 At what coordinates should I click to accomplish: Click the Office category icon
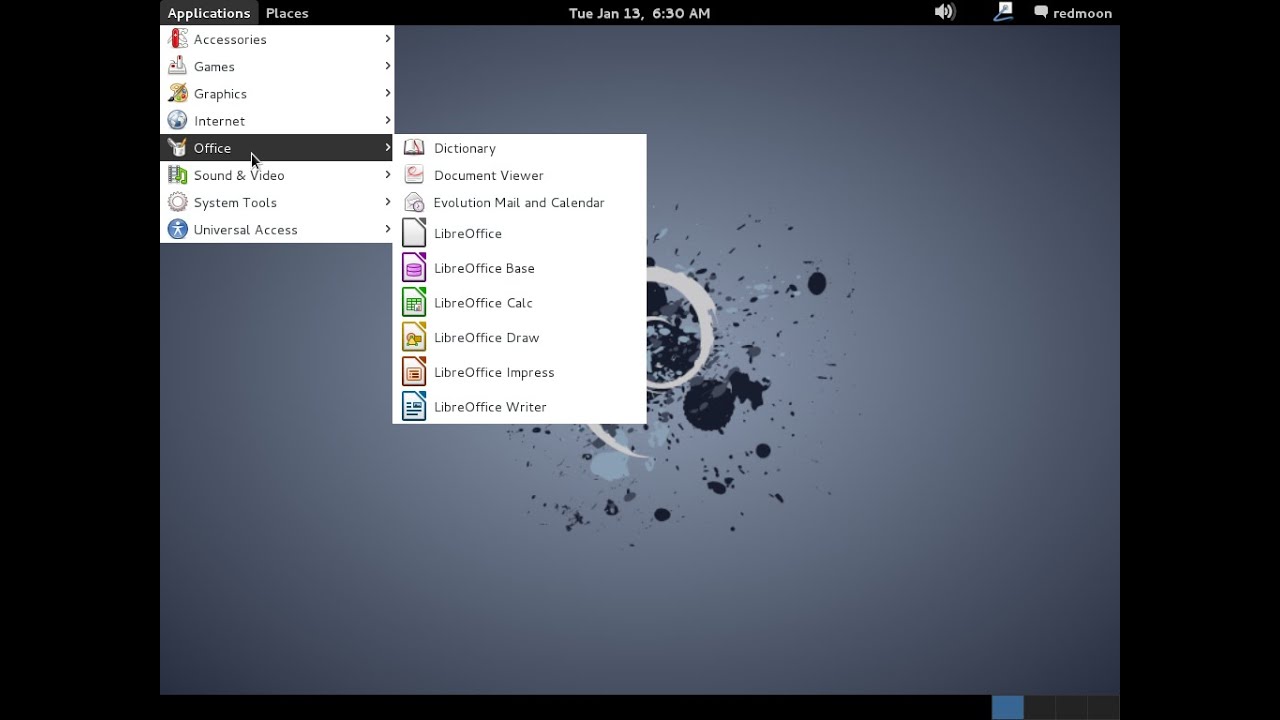tap(178, 147)
